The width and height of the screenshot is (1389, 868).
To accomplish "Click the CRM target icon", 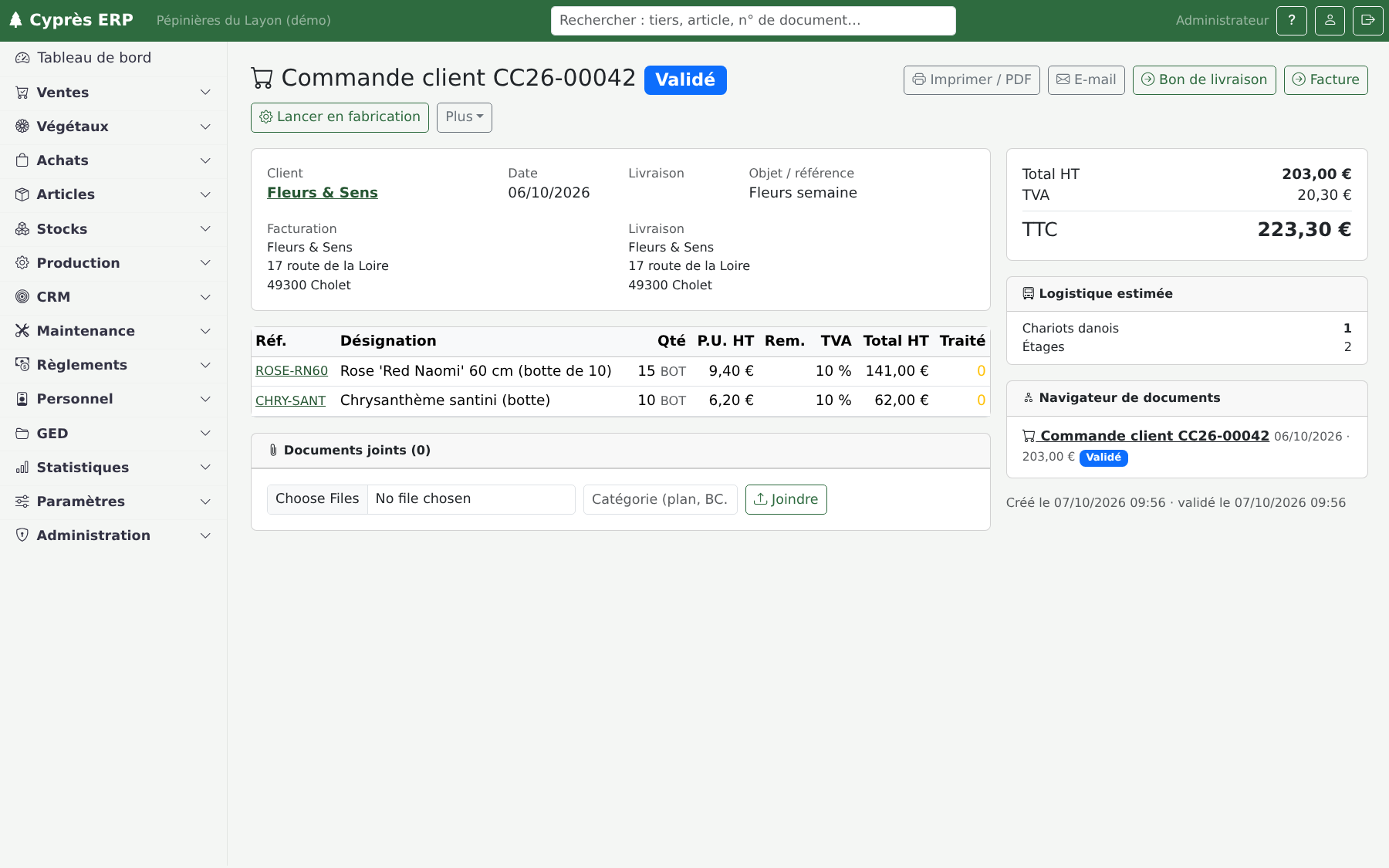I will point(22,297).
